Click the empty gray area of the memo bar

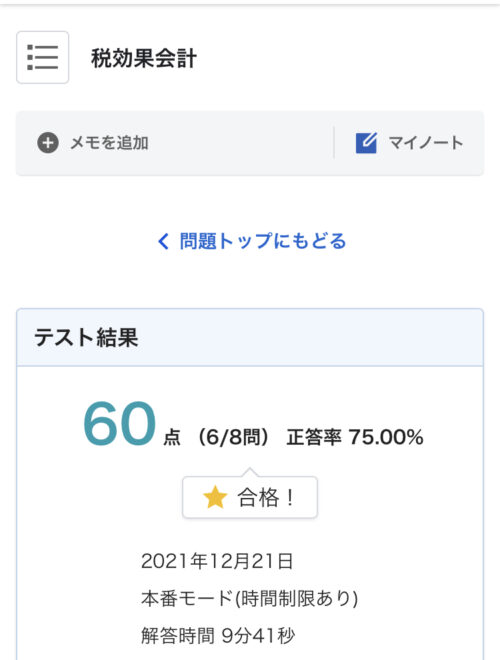coord(240,143)
